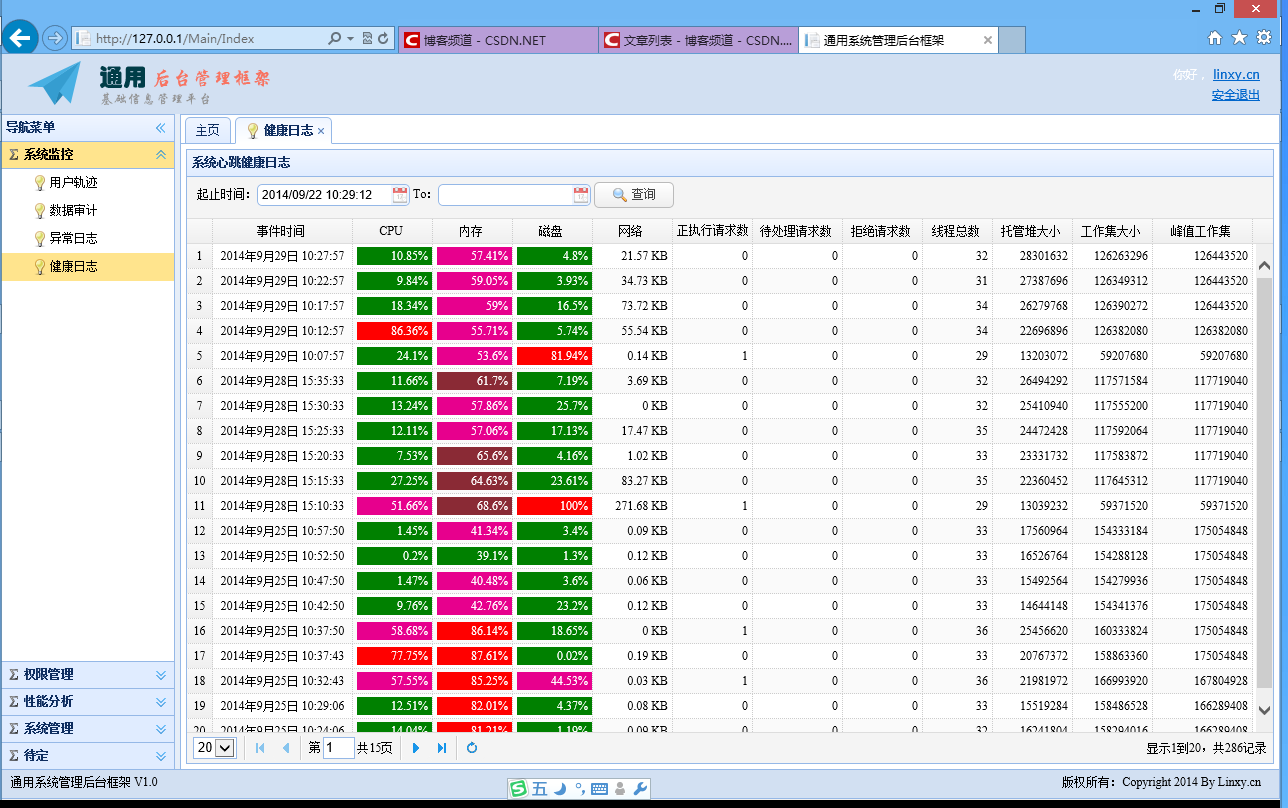The image size is (1288, 808).
Task: Click the 查询 search button
Action: click(634, 195)
